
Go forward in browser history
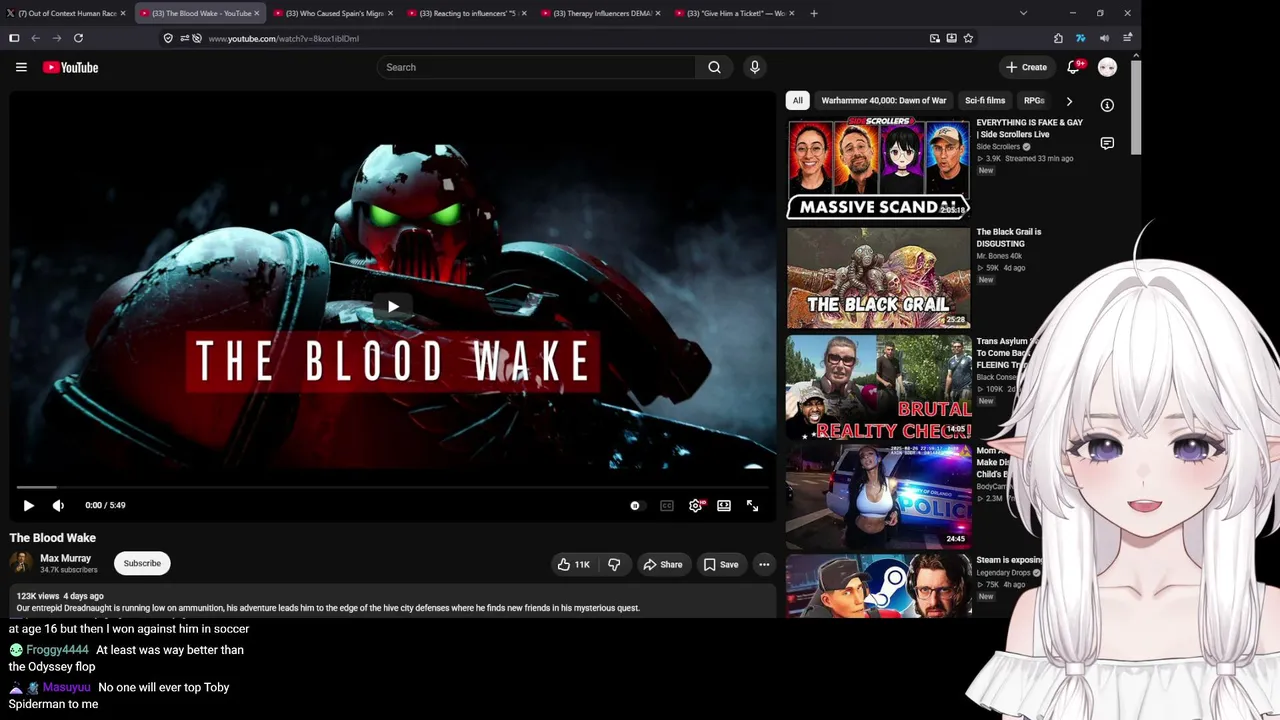point(56,38)
